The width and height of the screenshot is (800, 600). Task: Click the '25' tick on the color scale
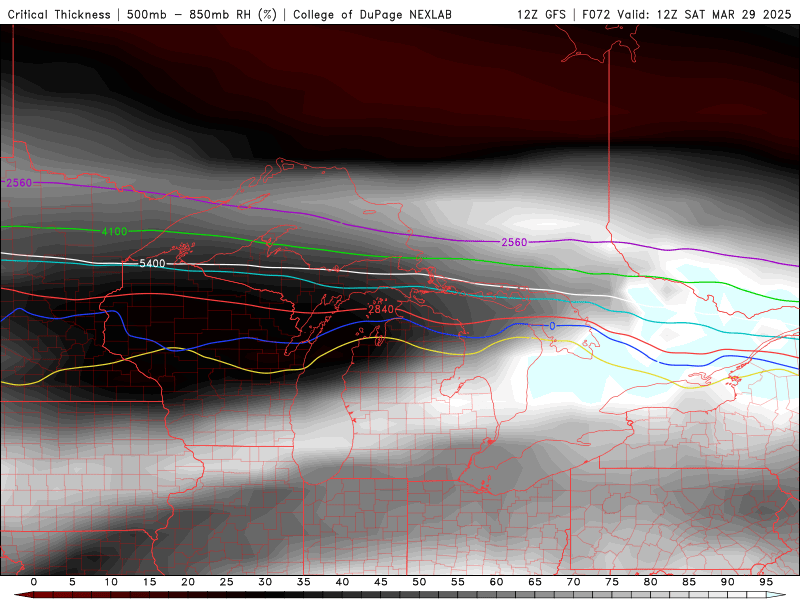[227, 582]
